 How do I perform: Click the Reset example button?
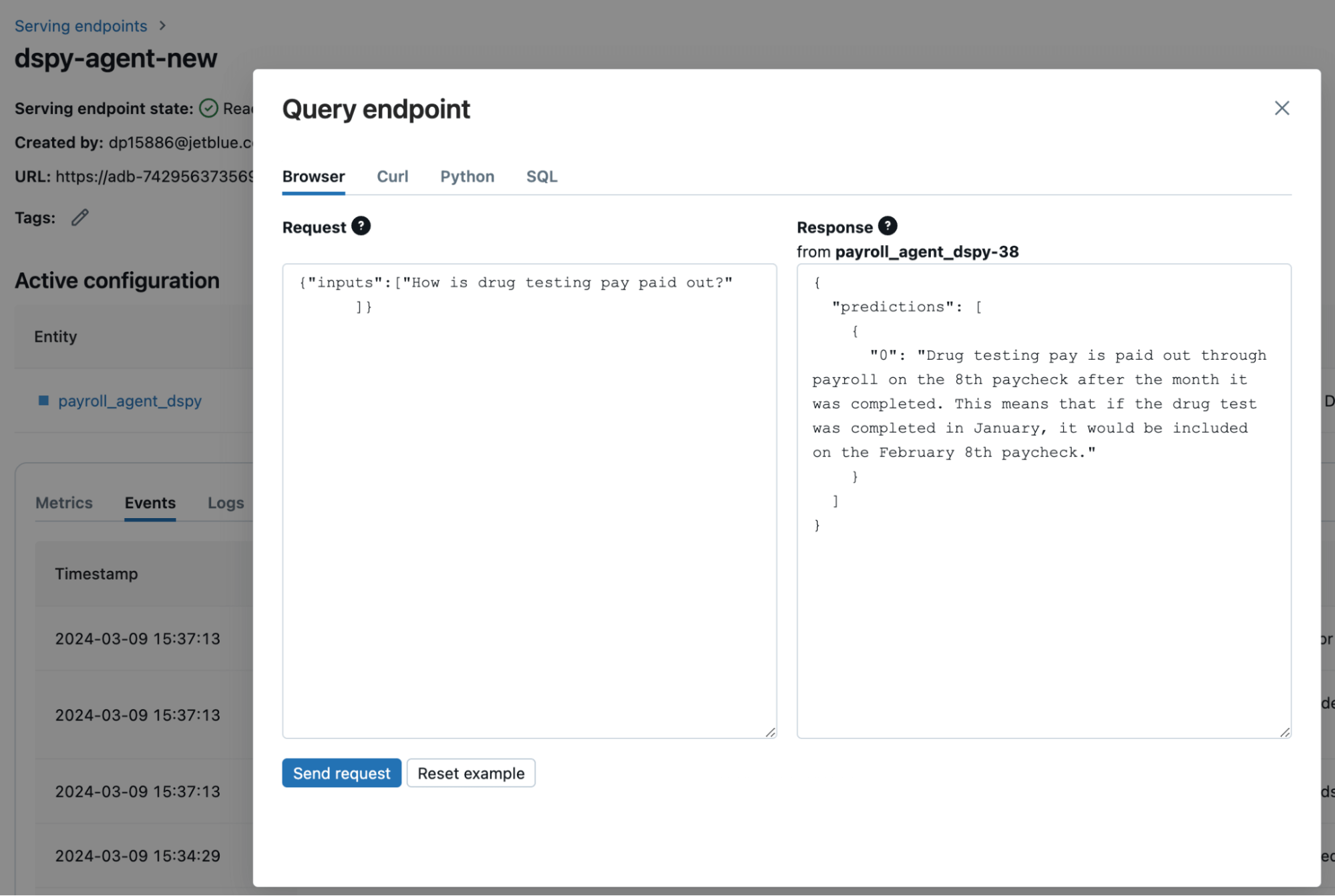point(471,773)
